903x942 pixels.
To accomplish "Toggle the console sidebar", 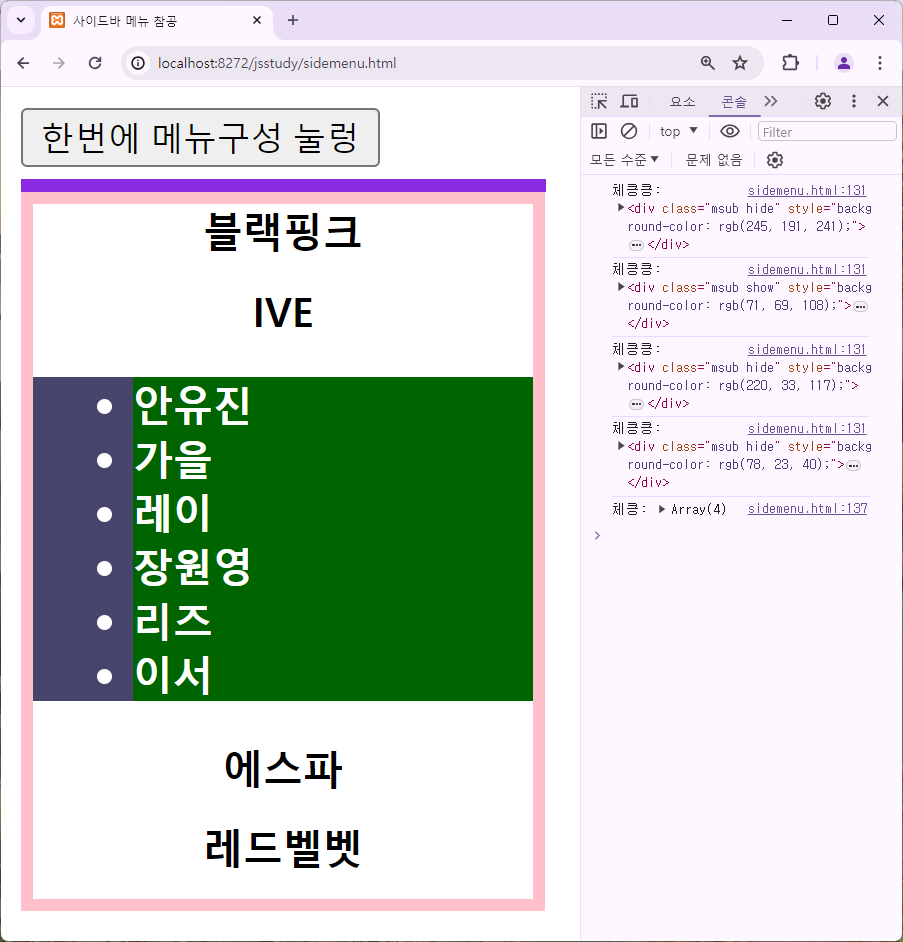I will click(599, 131).
